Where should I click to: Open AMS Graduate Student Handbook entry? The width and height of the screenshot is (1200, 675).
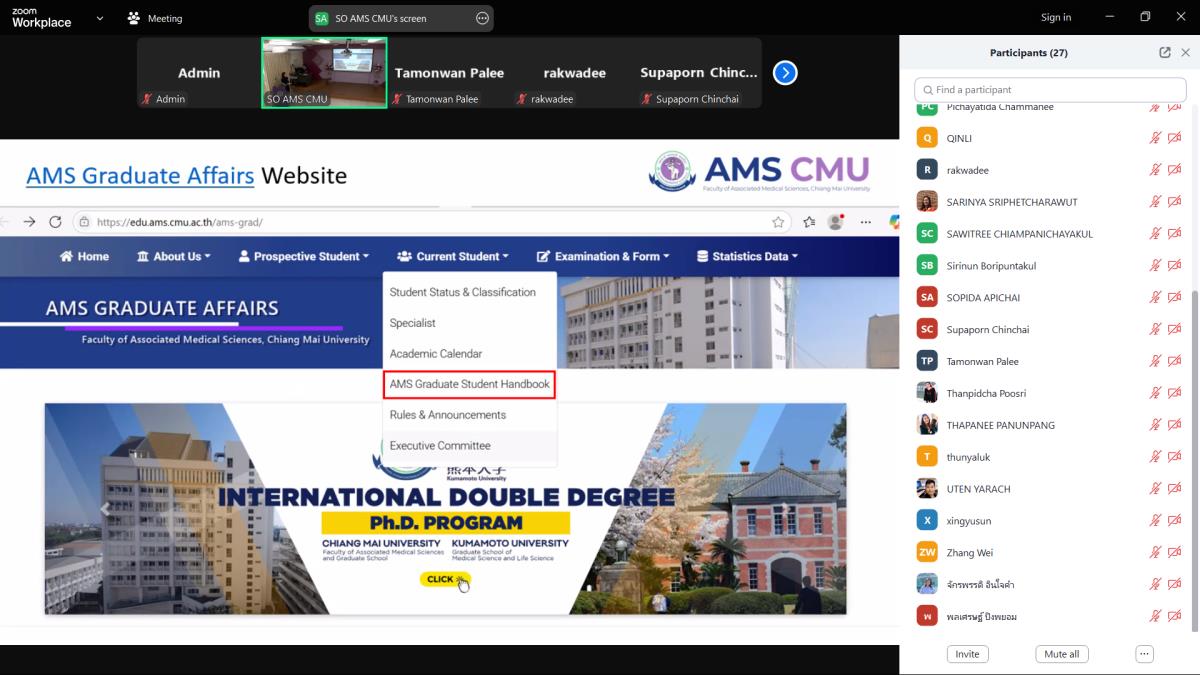pos(469,384)
